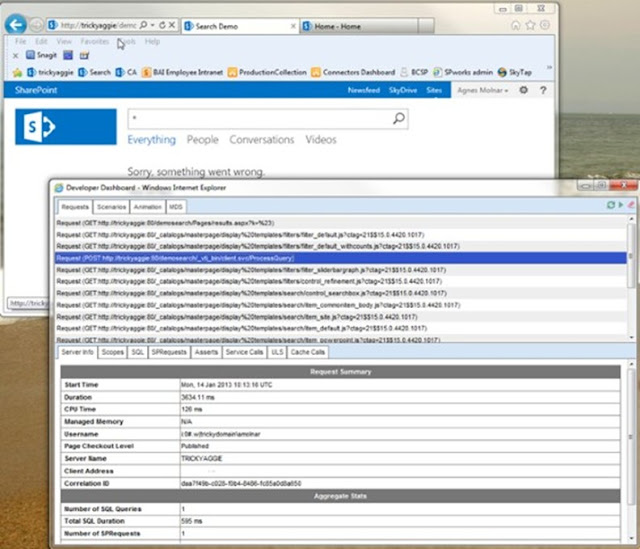The width and height of the screenshot is (640, 549).
Task: Click the Snagit toolbar button
Action: [41, 55]
